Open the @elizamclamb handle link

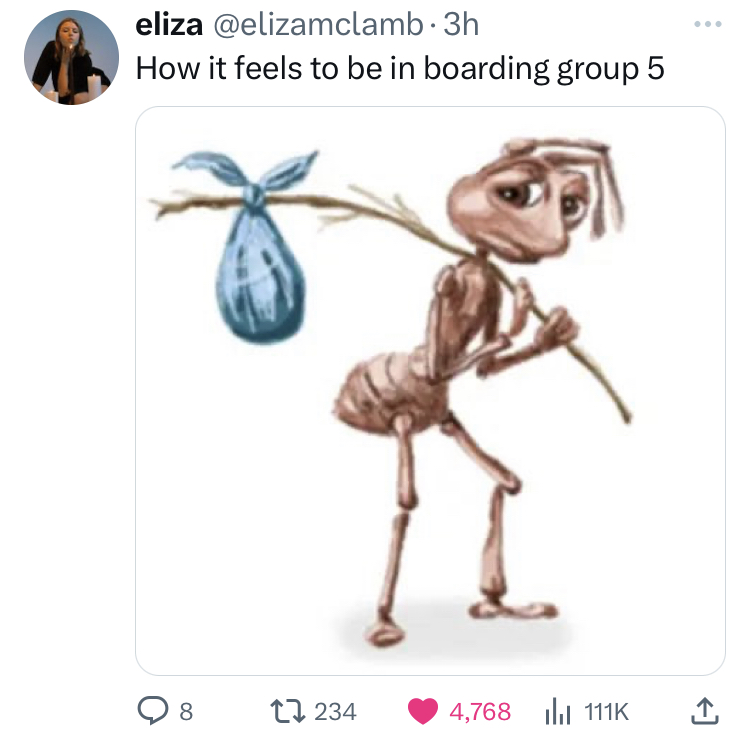point(318,25)
